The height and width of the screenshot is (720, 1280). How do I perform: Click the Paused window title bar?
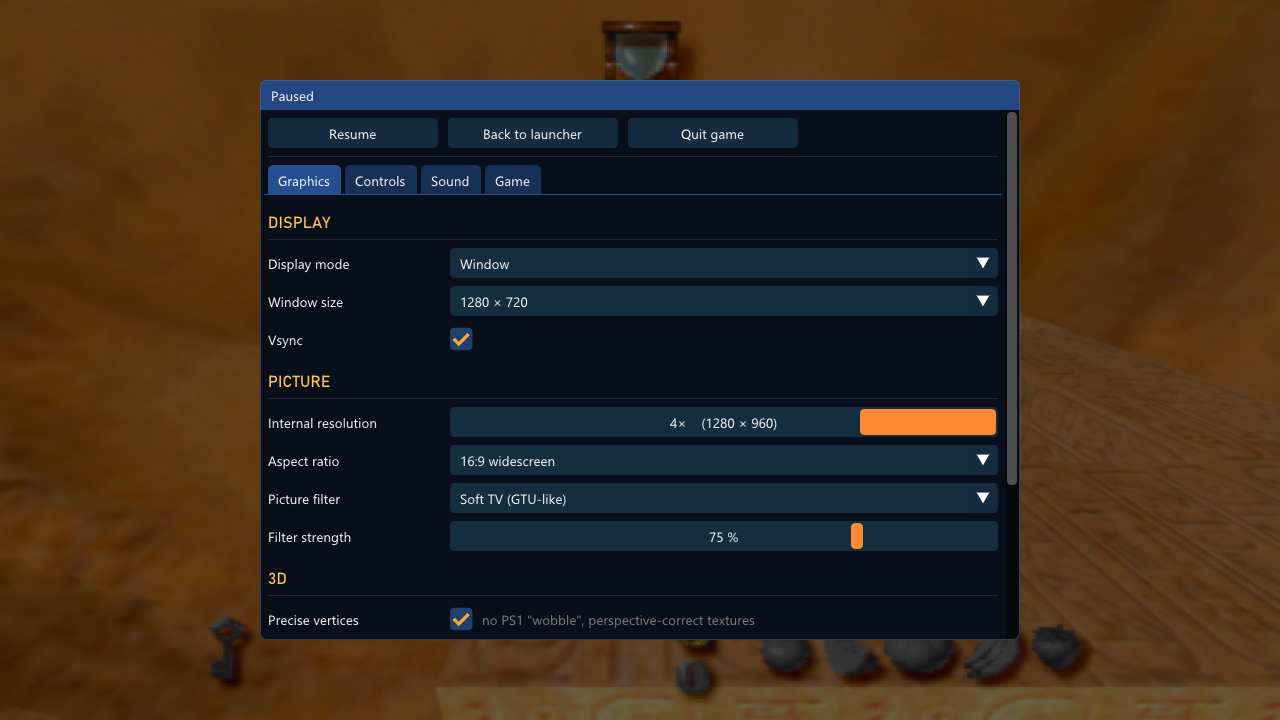(x=640, y=96)
